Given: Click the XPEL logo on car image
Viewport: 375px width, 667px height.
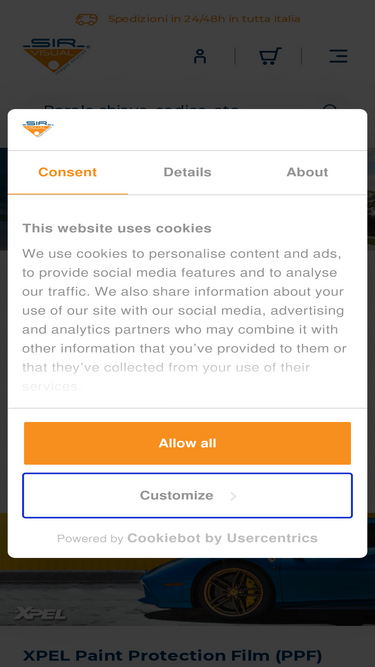Looking at the screenshot, I should 39,613.
